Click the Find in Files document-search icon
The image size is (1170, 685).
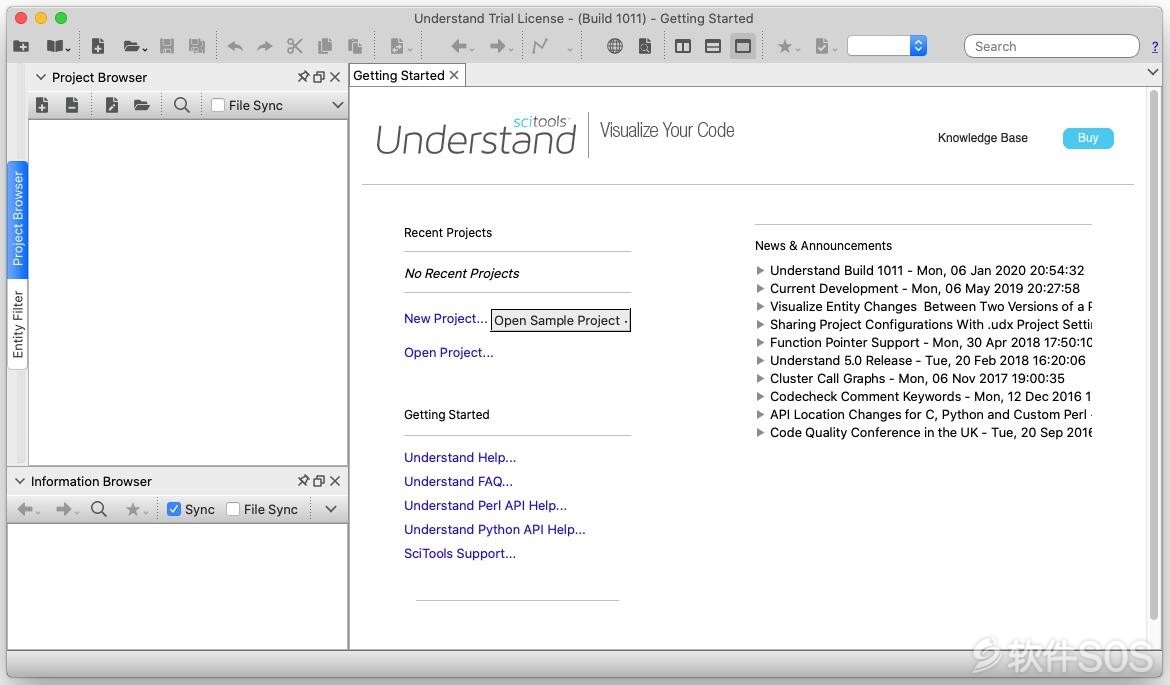coord(645,46)
